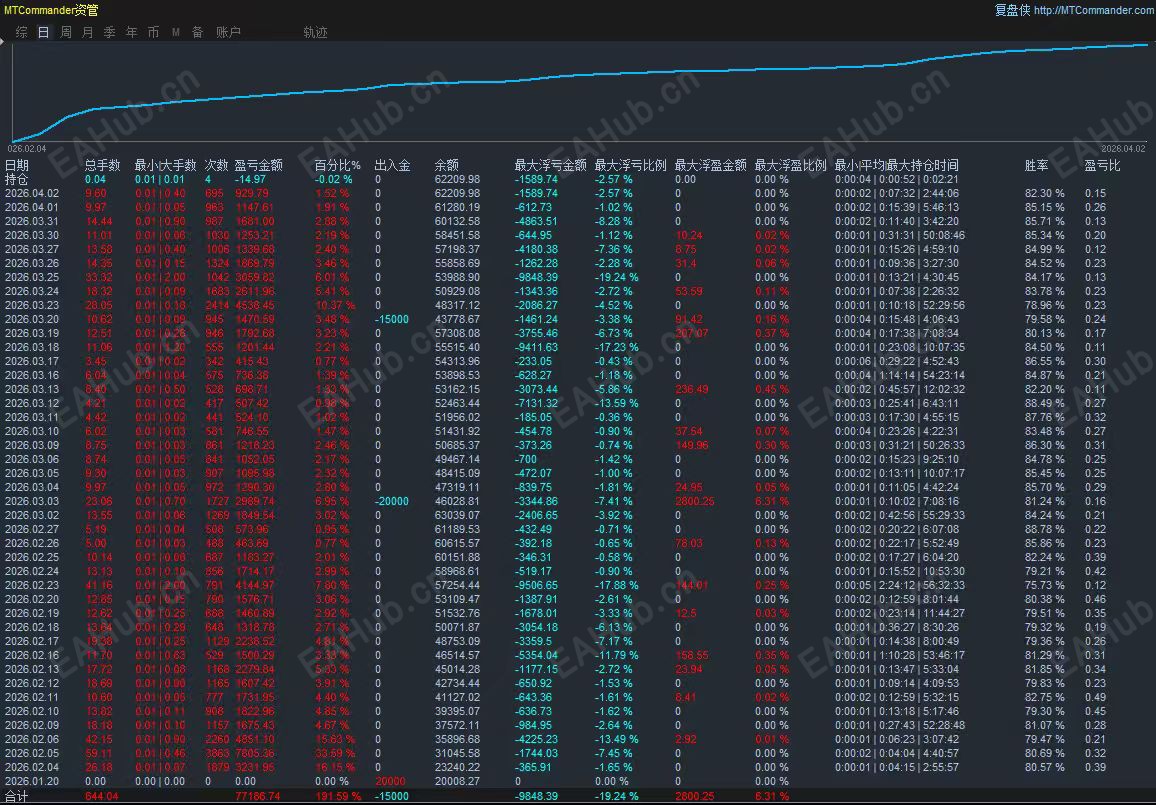Click the holding time 0:00:05 | 2:24:12 | 56:32:33
The width and height of the screenshot is (1156, 805).
[x=899, y=585]
